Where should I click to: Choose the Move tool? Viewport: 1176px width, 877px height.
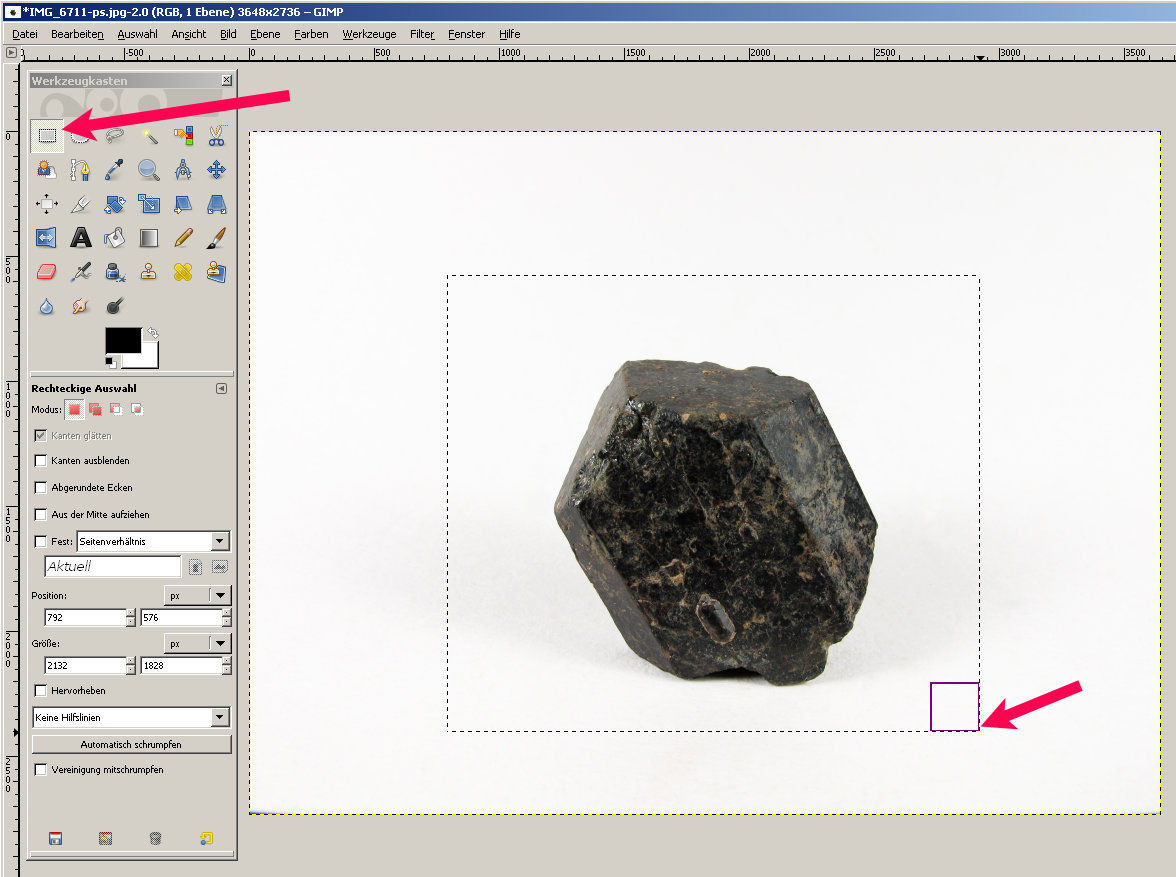click(x=216, y=169)
